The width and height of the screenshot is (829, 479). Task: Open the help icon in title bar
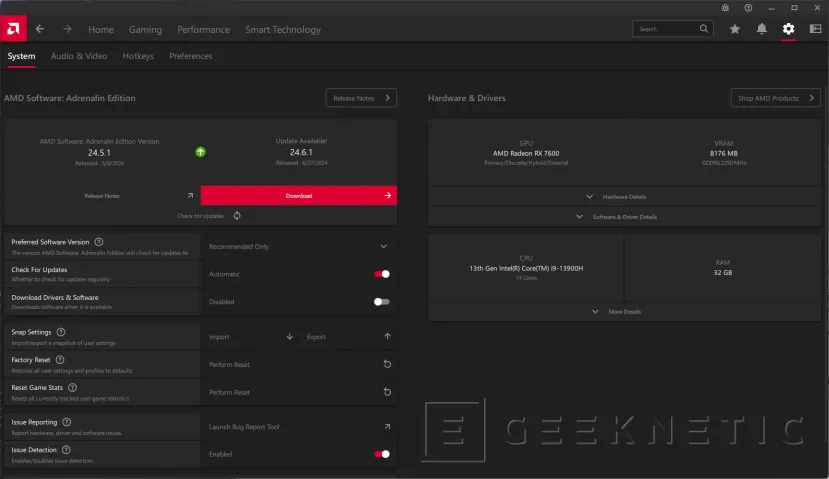click(748, 8)
